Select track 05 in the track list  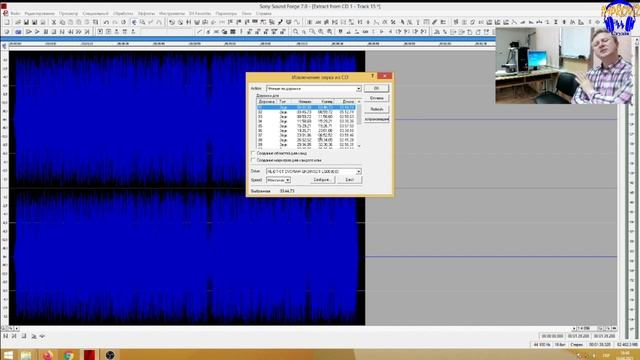306,126
